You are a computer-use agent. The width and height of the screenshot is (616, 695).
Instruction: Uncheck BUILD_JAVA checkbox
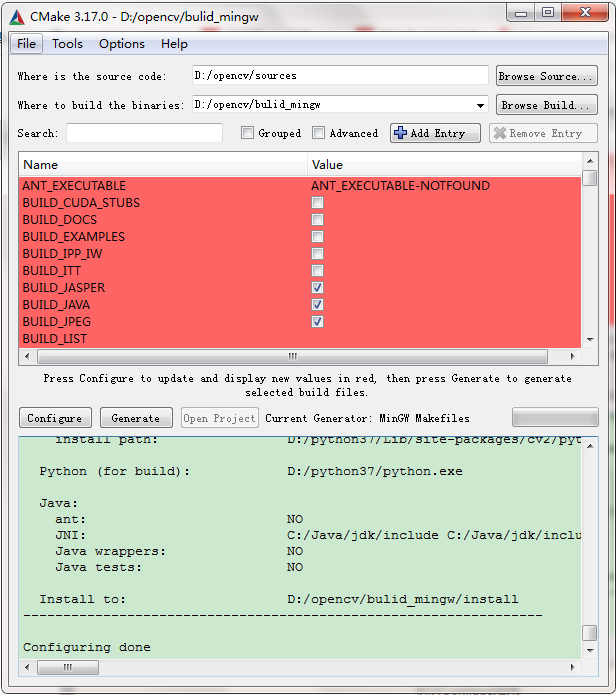tap(317, 305)
